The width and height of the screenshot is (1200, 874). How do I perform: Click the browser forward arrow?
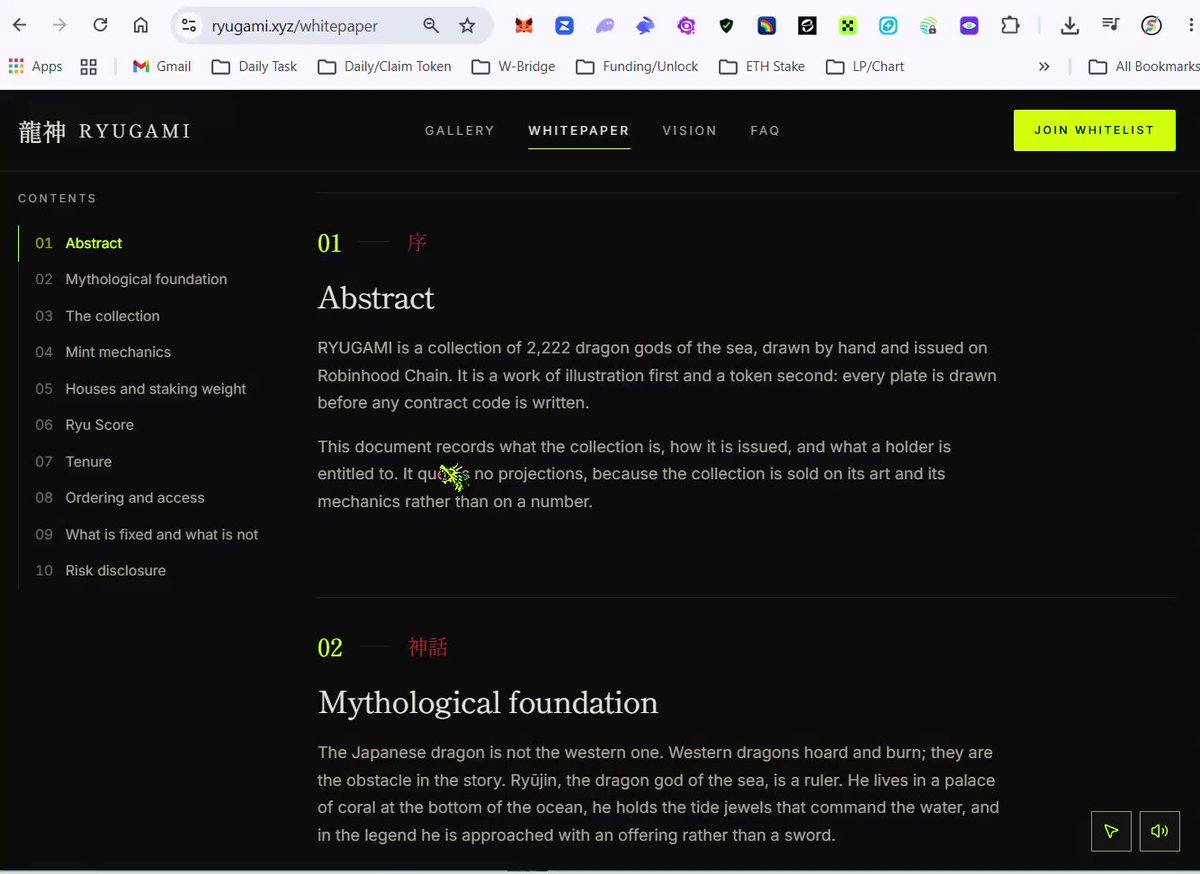60,26
